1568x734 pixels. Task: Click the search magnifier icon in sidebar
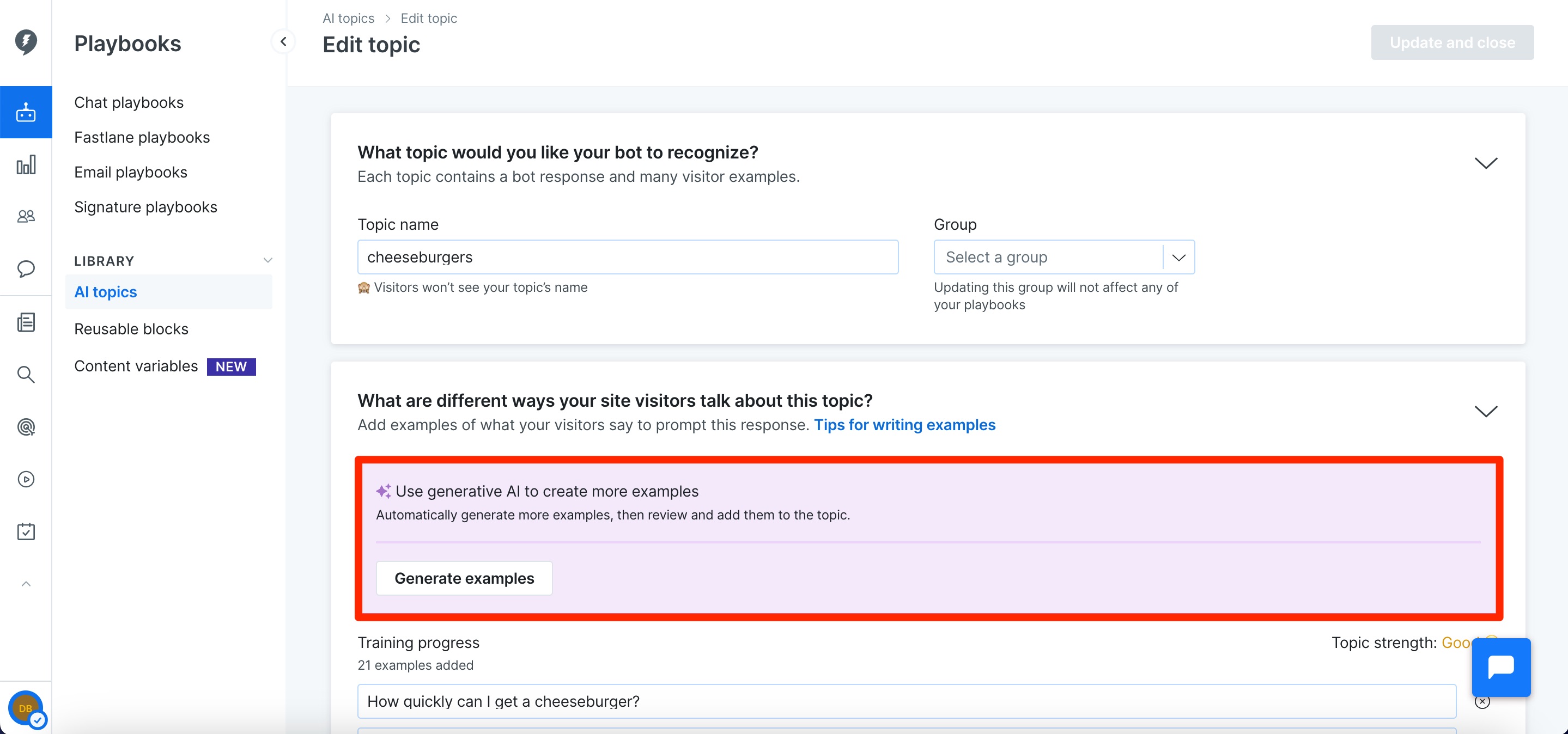pyautogui.click(x=26, y=375)
